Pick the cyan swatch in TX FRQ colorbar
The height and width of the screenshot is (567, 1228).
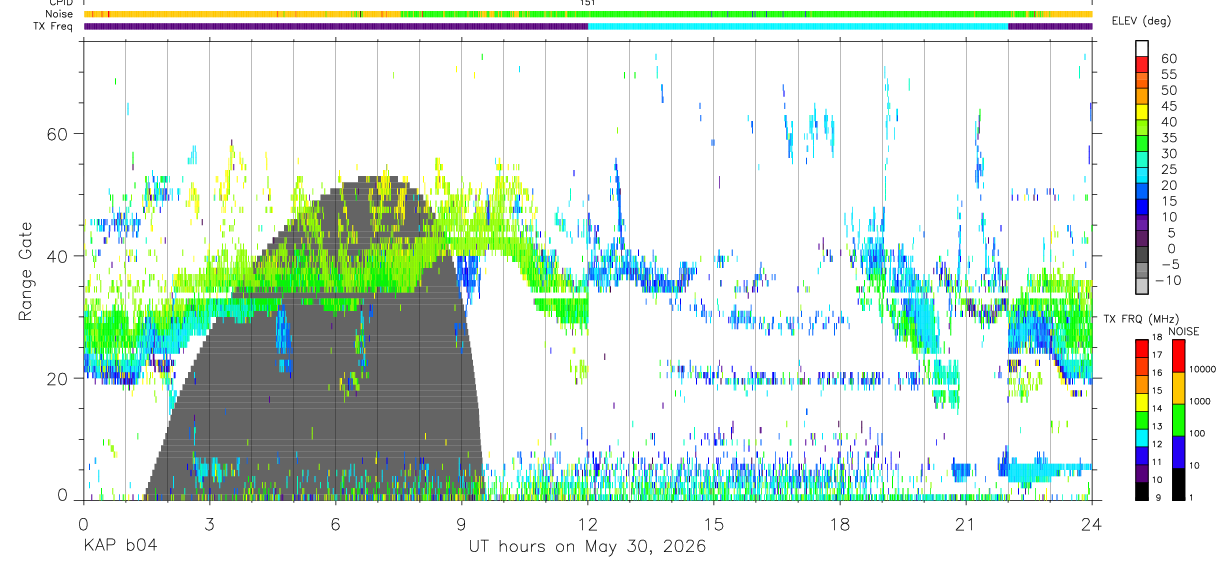(1141, 437)
